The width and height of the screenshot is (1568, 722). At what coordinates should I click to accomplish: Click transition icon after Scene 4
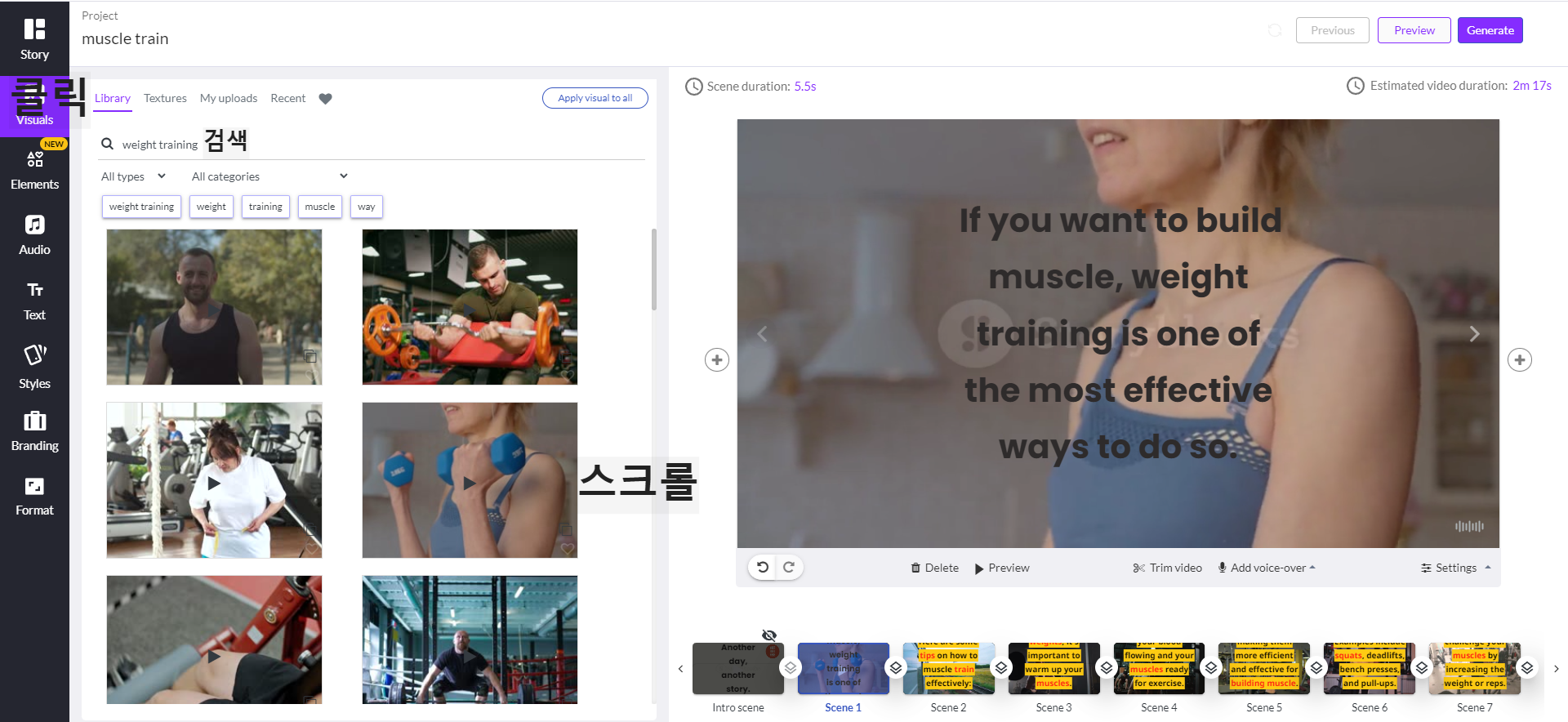pos(1211,667)
